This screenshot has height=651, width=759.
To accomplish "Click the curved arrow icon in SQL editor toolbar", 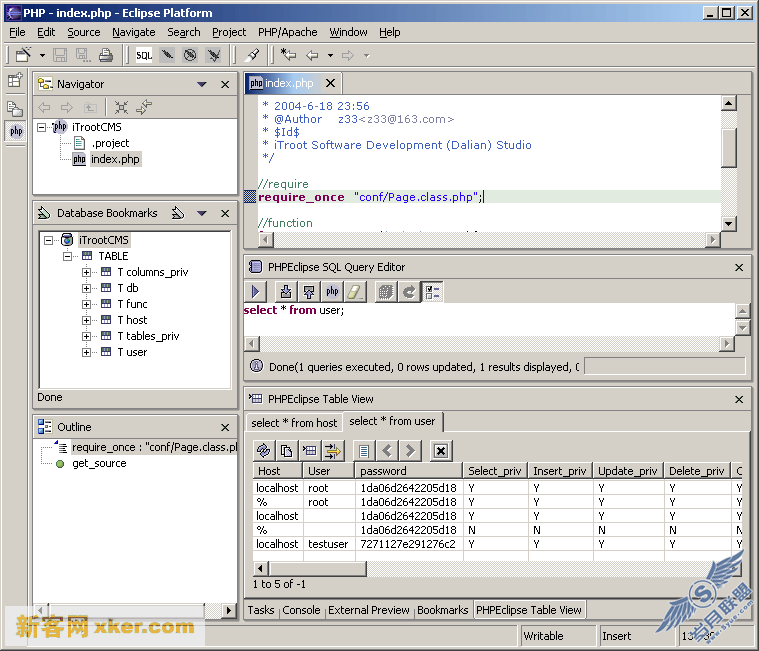I will [409, 292].
